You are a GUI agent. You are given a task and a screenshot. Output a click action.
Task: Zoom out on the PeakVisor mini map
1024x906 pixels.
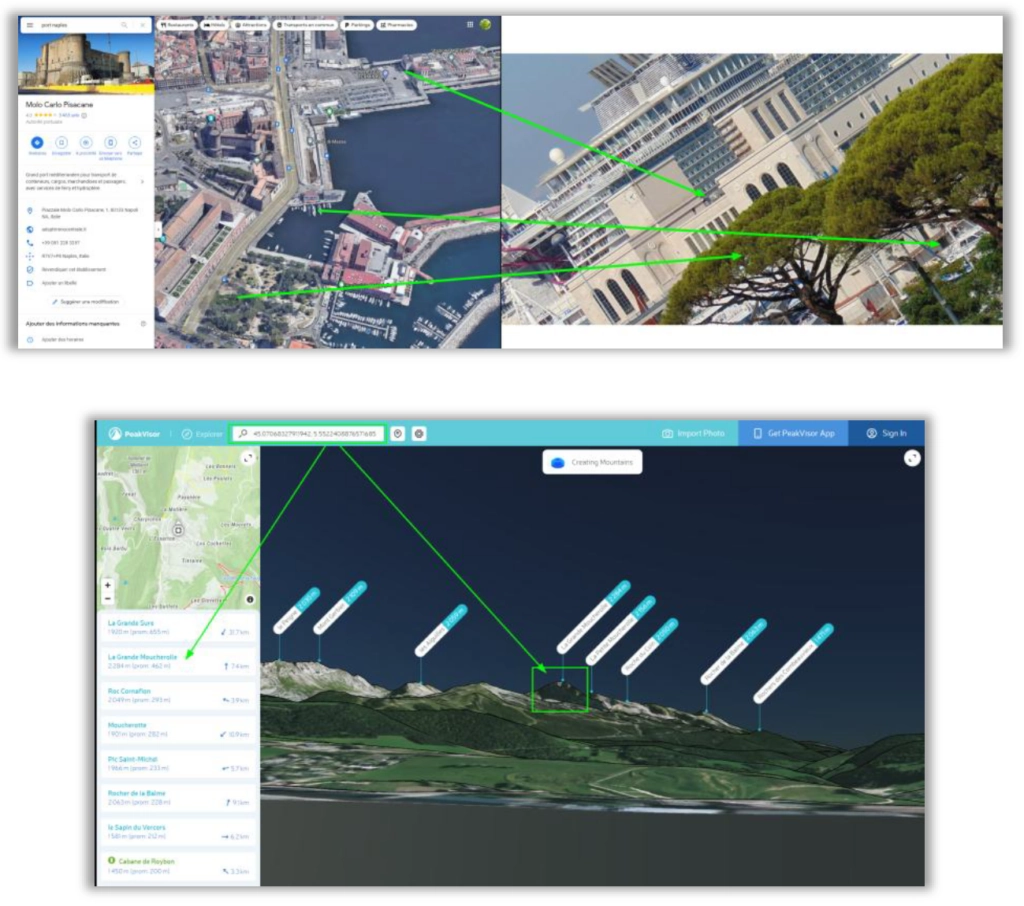point(108,598)
